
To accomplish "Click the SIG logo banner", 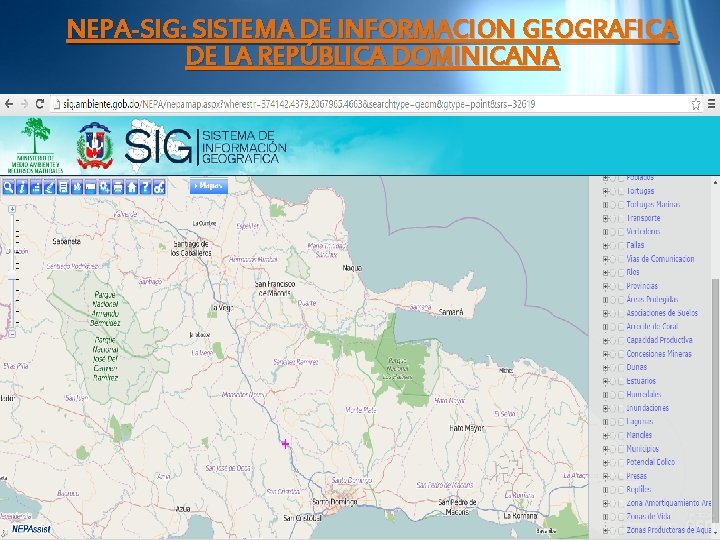I will click(205, 145).
